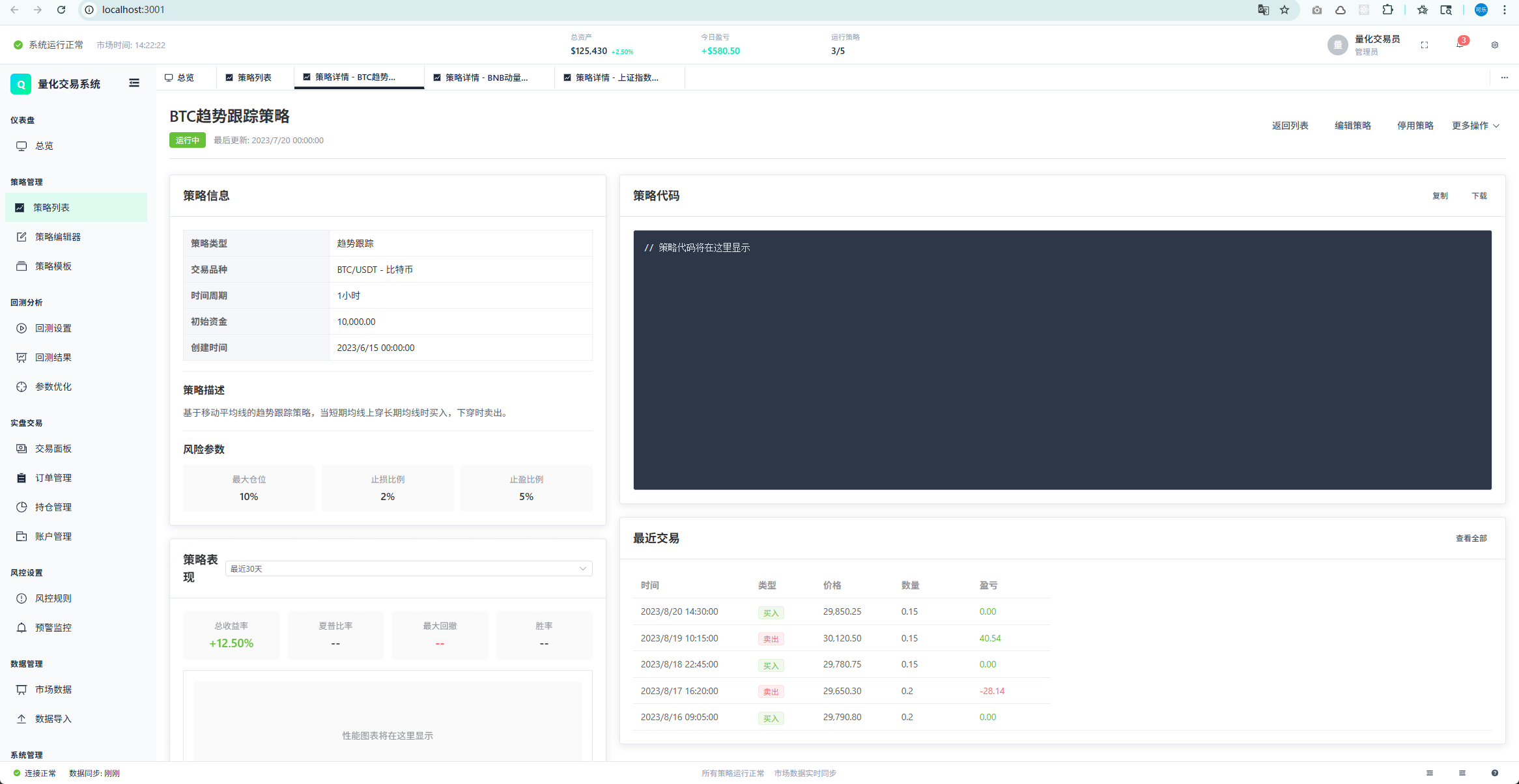
Task: Open 账户管理 in the sidebar
Action: [76, 537]
